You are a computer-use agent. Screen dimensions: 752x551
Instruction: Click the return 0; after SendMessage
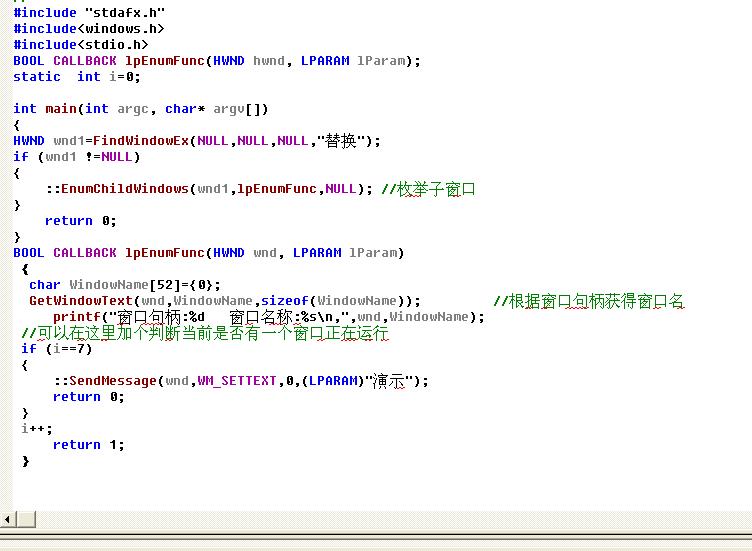(x=89, y=397)
